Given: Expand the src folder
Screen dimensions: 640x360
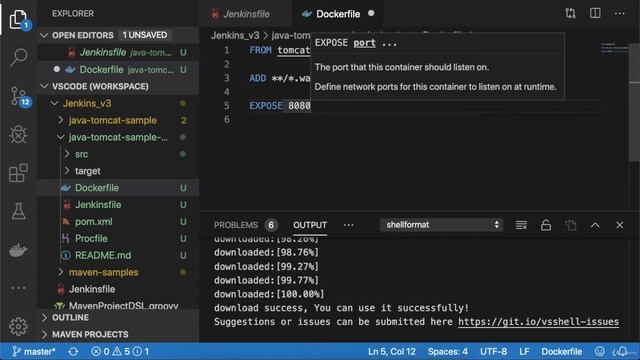Looking at the screenshot, I should point(67,154).
